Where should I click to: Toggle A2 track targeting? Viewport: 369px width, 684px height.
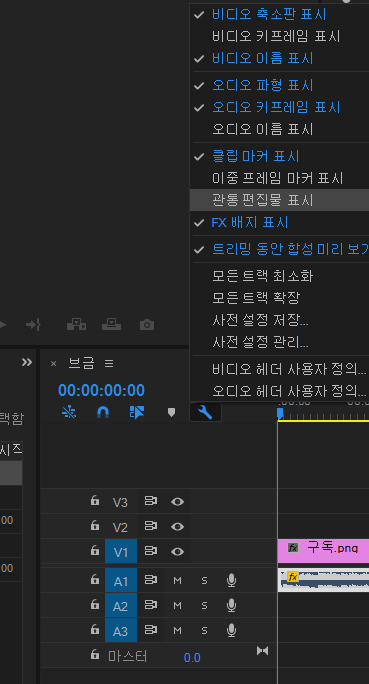click(121, 605)
